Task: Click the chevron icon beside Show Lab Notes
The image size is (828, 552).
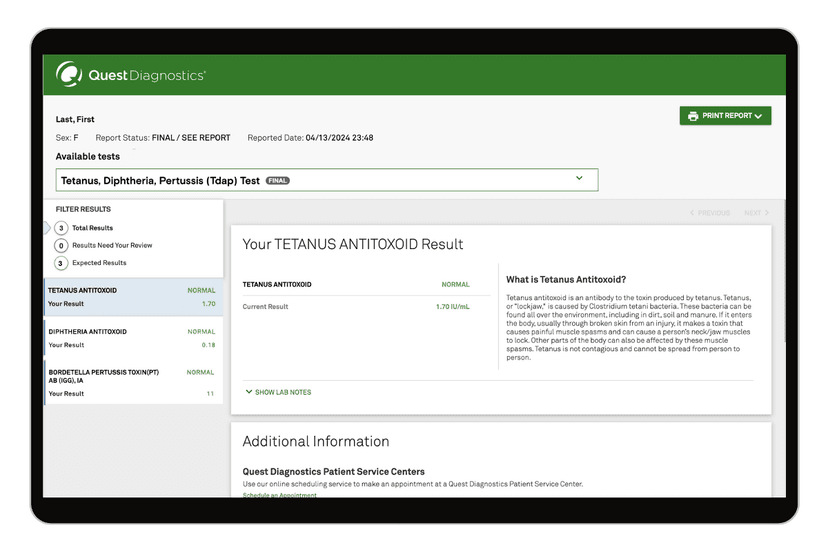Action: click(249, 392)
